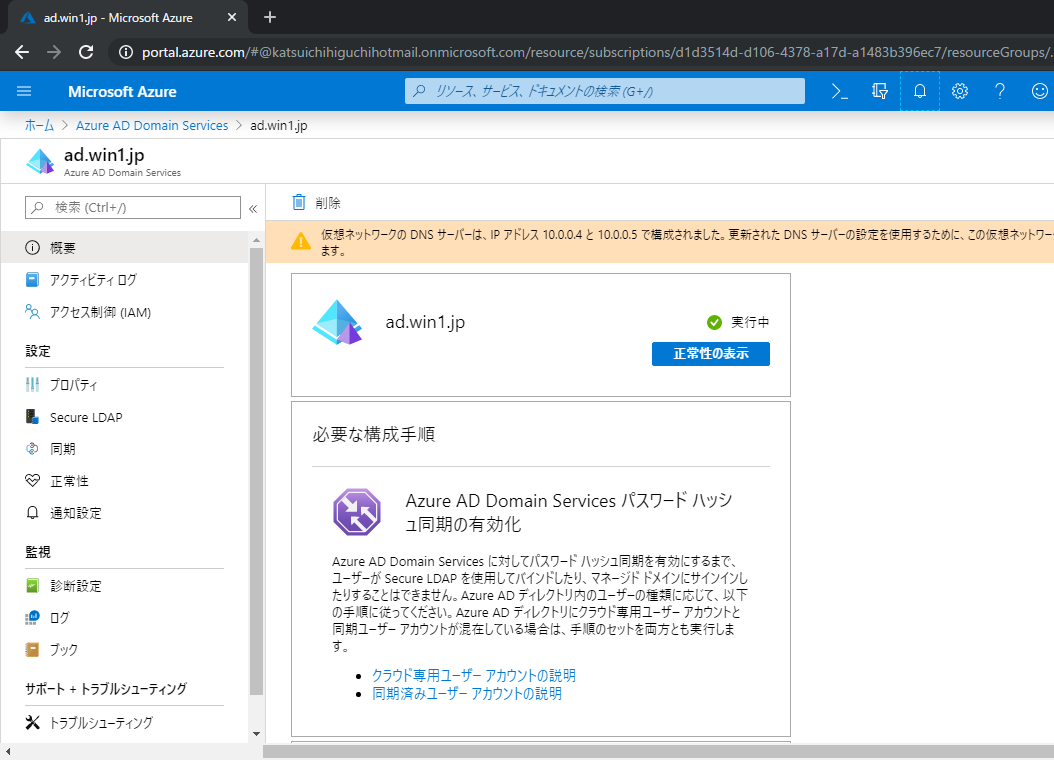
Task: Close the ad.win1.jp browser tab
Action: [x=232, y=17]
